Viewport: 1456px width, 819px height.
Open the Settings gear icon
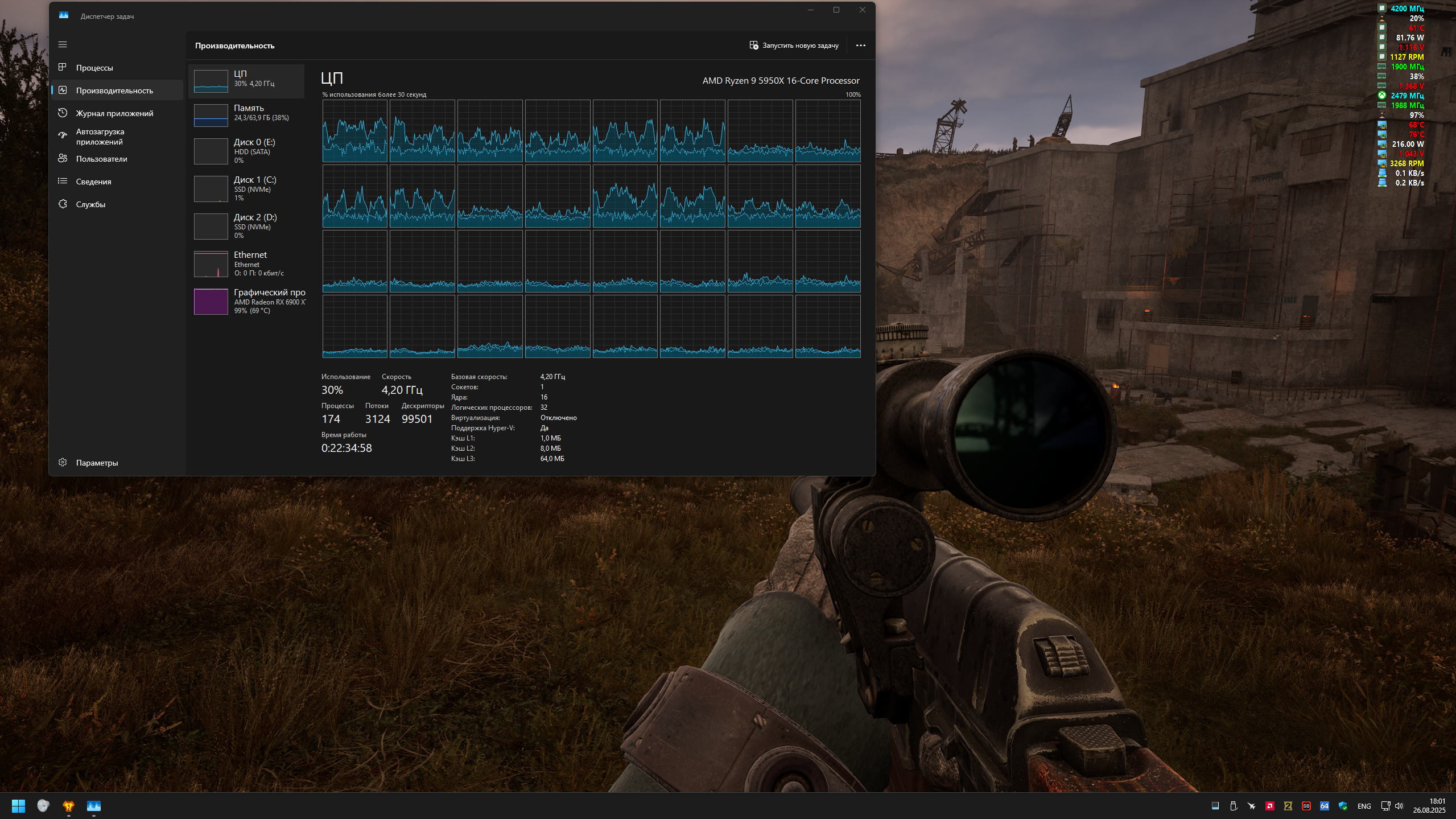[63, 463]
